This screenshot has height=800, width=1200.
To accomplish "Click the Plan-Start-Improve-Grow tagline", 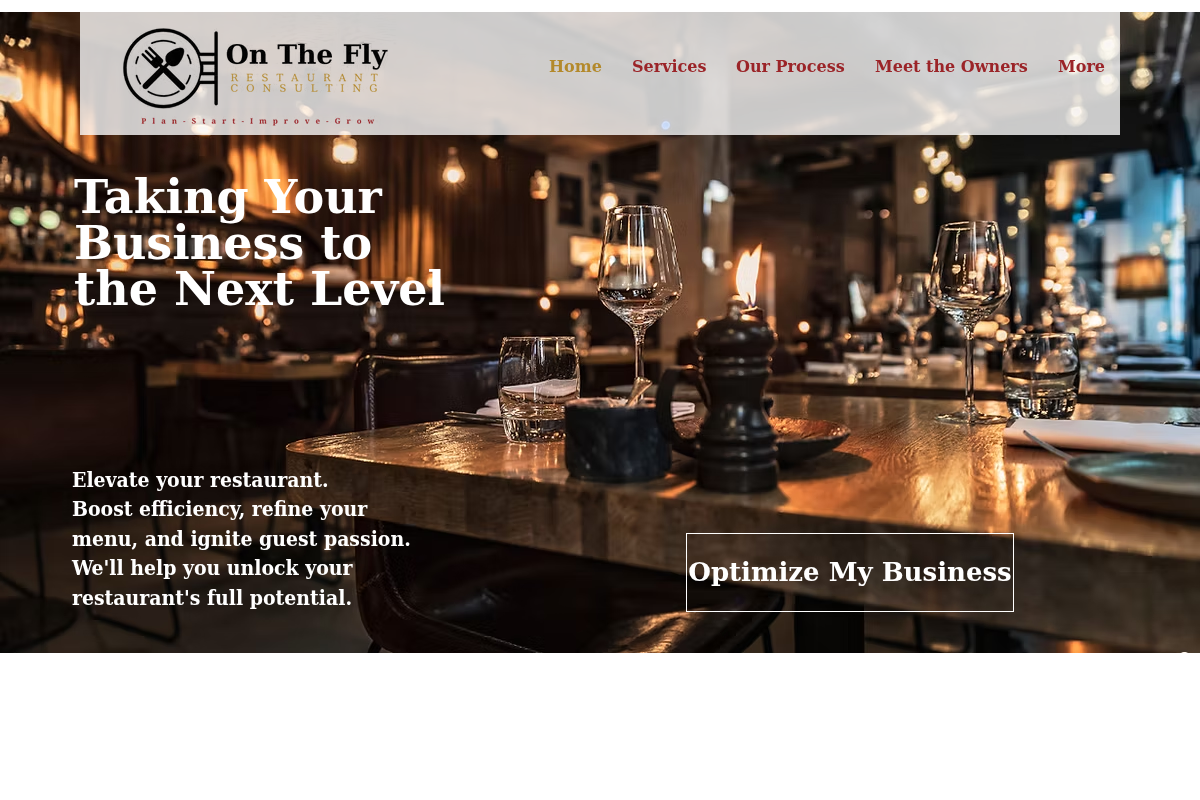I will [x=259, y=121].
